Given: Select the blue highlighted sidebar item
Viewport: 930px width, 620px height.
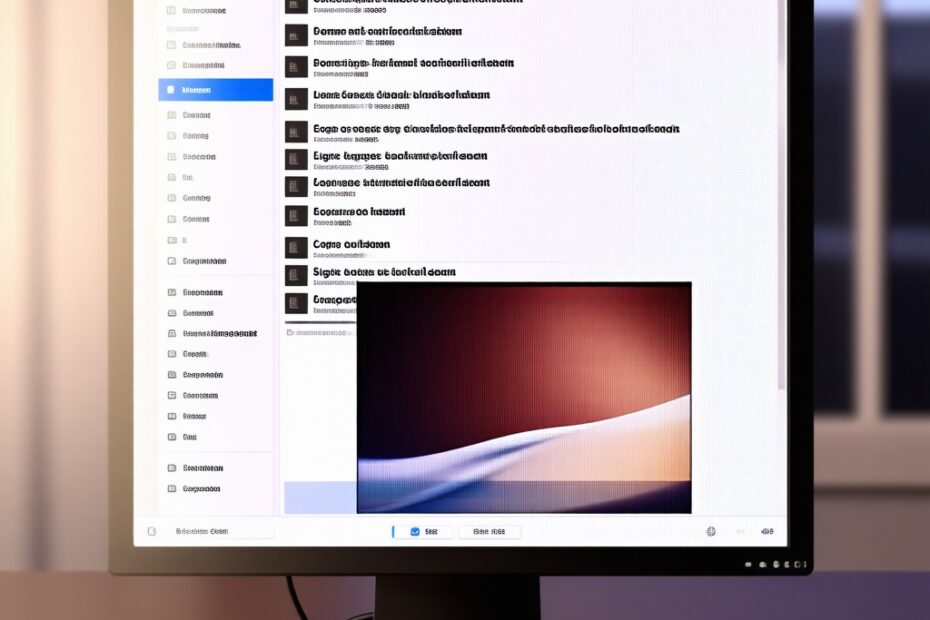Looking at the screenshot, I should click(215, 90).
